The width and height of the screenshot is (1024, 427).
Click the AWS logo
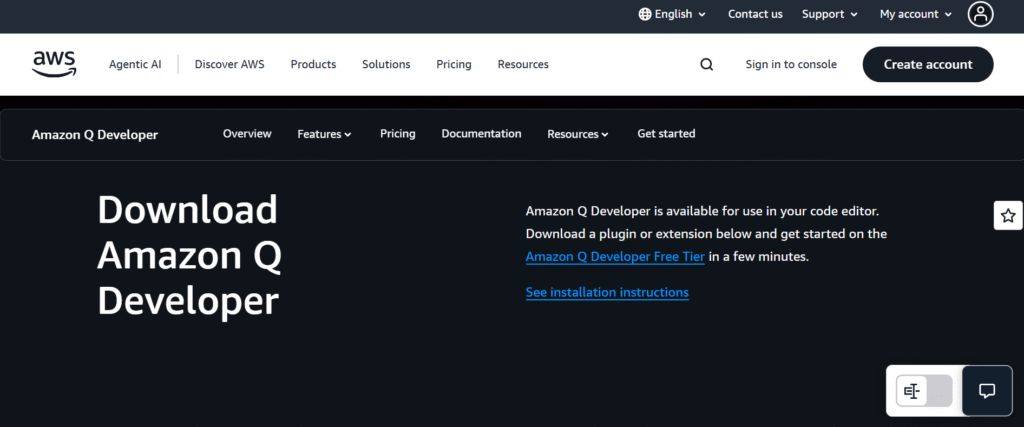54,64
